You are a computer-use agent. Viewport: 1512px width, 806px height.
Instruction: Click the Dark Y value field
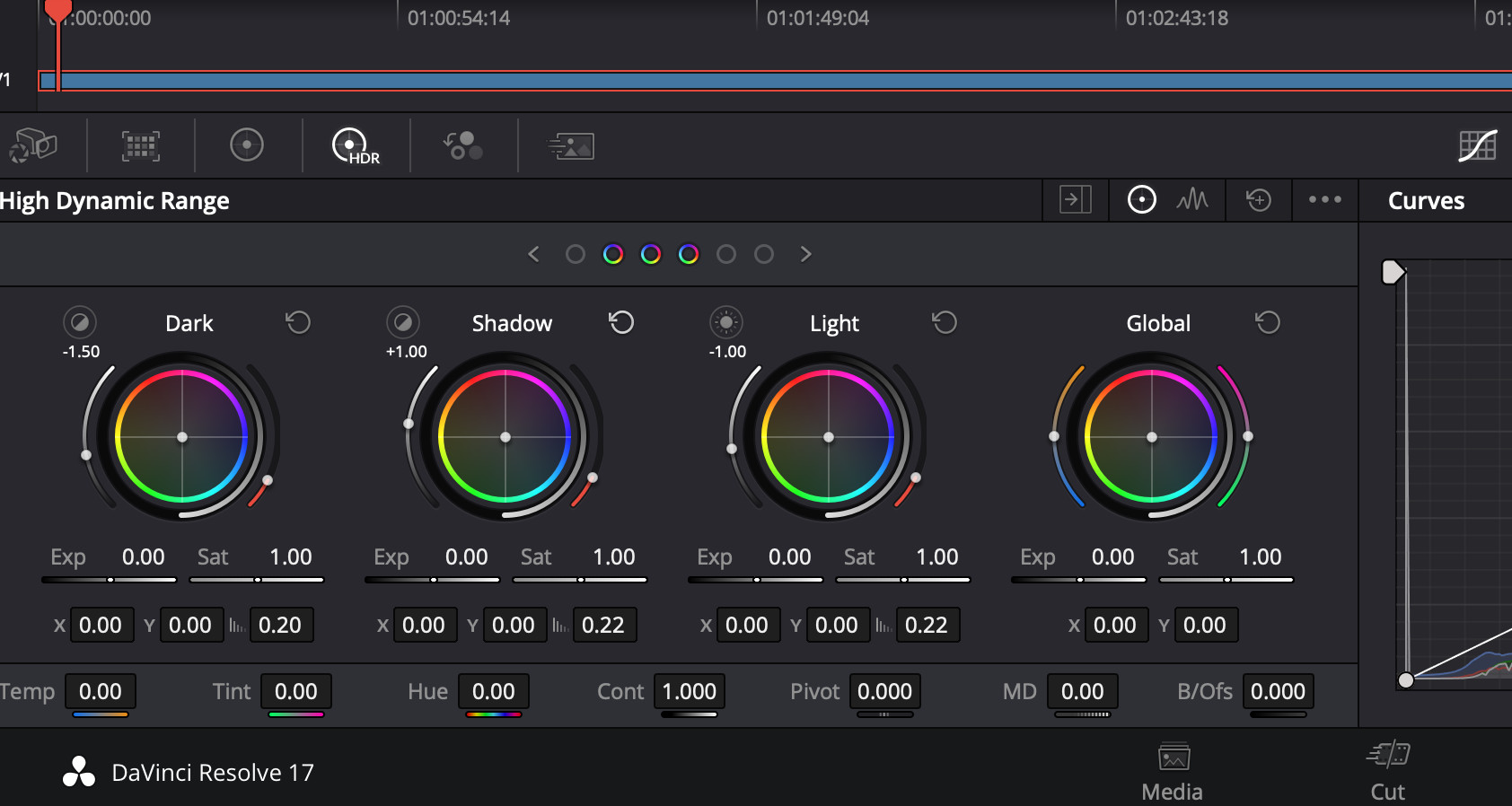pyautogui.click(x=190, y=625)
